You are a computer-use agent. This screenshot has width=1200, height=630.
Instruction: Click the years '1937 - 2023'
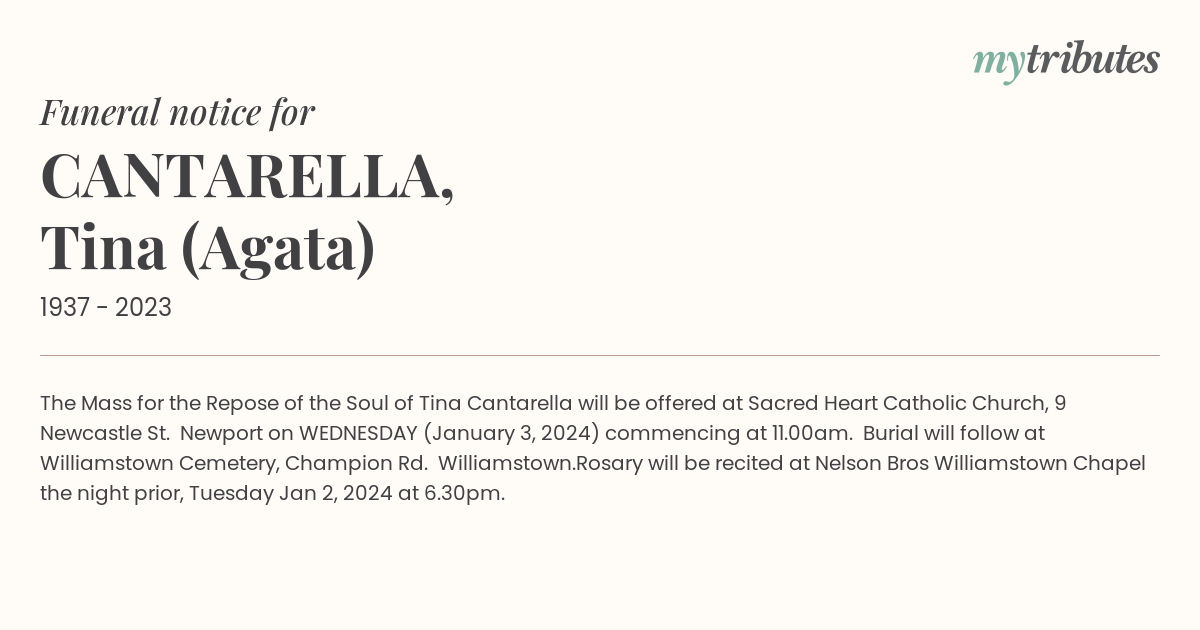click(106, 308)
